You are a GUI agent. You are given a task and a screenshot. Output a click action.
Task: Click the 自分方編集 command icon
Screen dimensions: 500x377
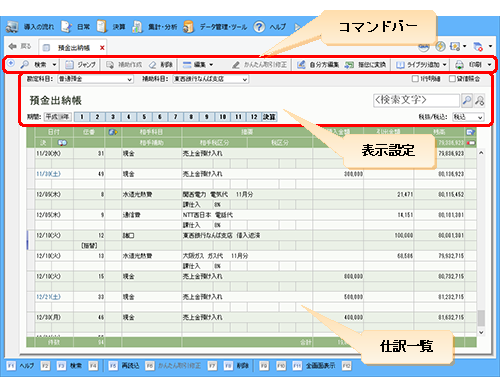click(x=301, y=65)
